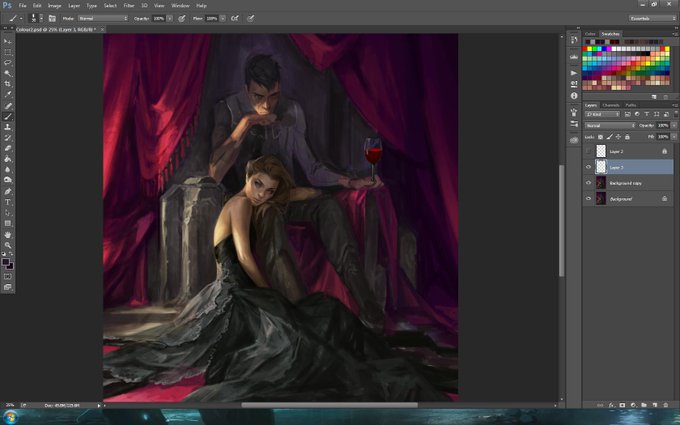The image size is (680, 425).
Task: Toggle lock all in Layers panel
Action: coord(627,137)
